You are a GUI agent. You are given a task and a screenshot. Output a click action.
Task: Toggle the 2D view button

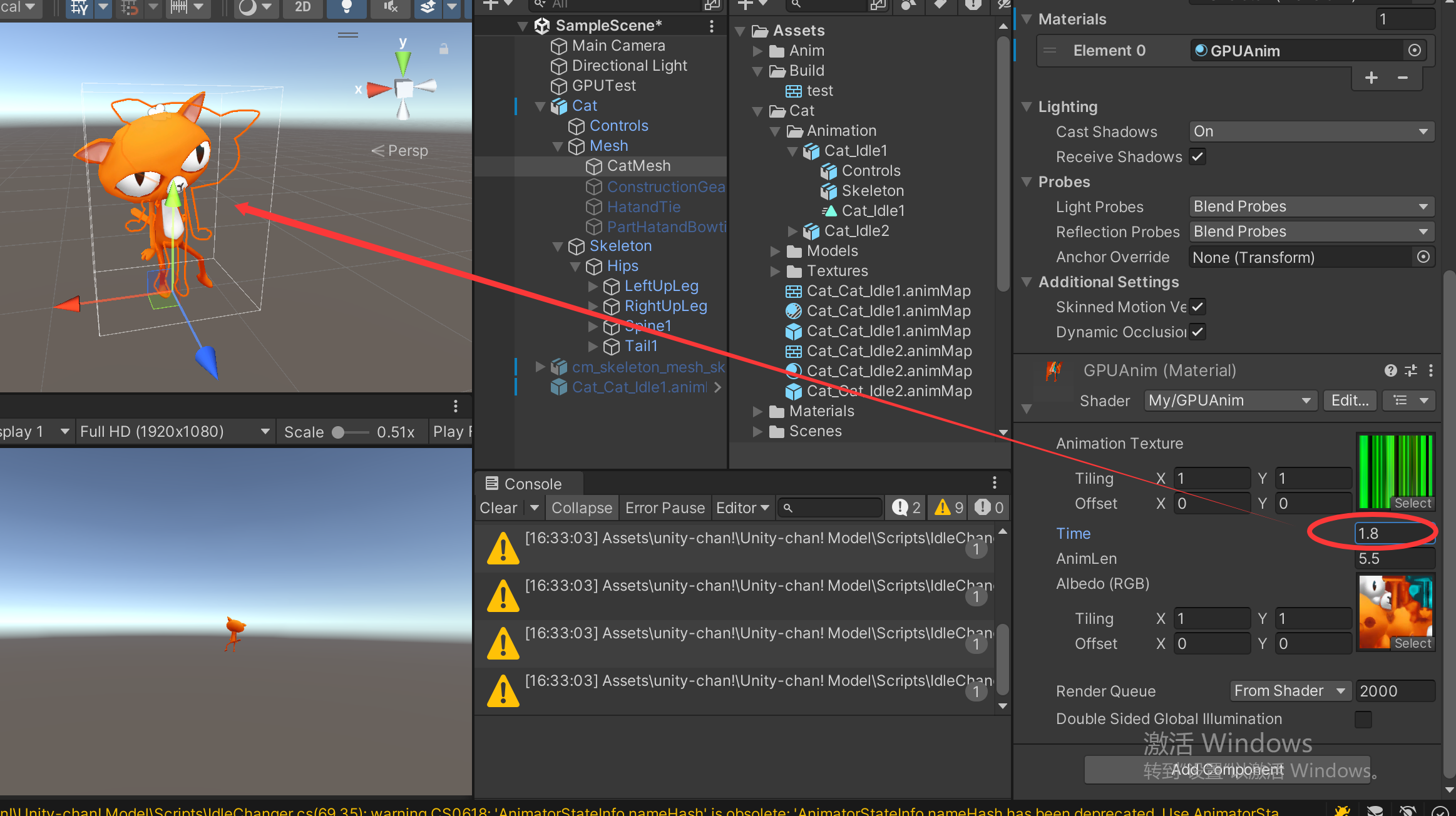pos(302,7)
